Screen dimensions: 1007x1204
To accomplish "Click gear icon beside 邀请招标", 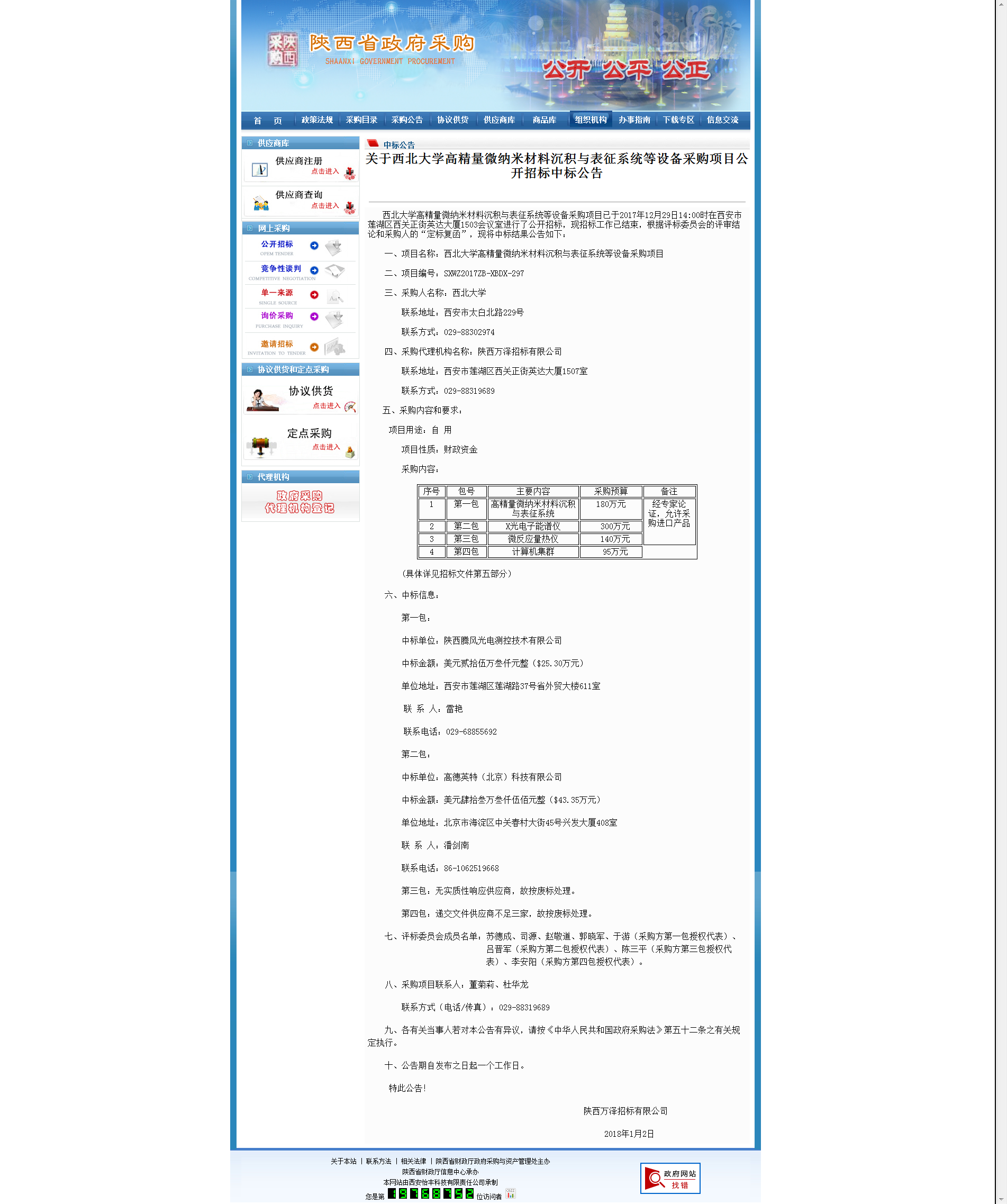I will point(335,347).
